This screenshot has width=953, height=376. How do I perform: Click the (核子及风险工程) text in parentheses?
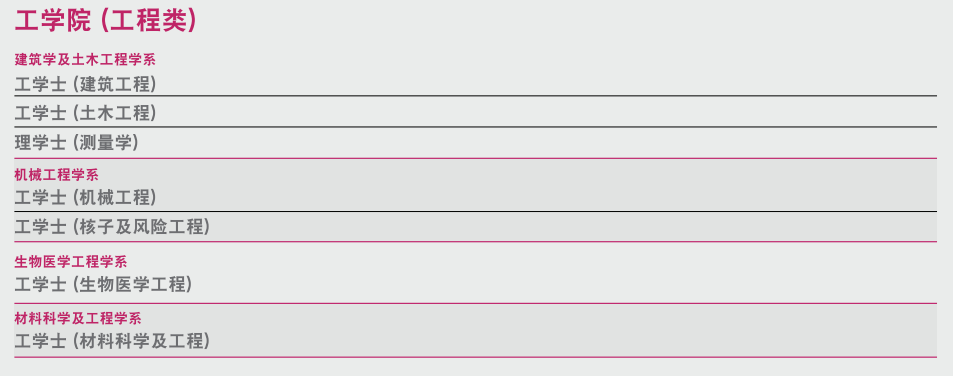tap(141, 227)
